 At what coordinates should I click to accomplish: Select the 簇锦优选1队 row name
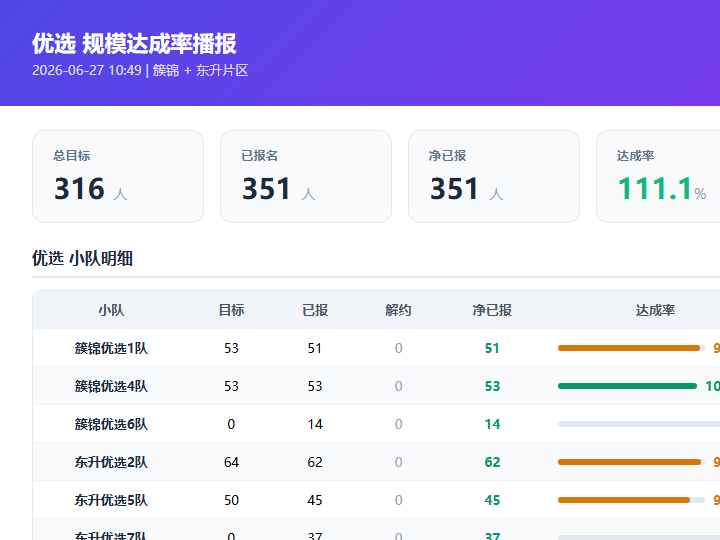pos(111,348)
